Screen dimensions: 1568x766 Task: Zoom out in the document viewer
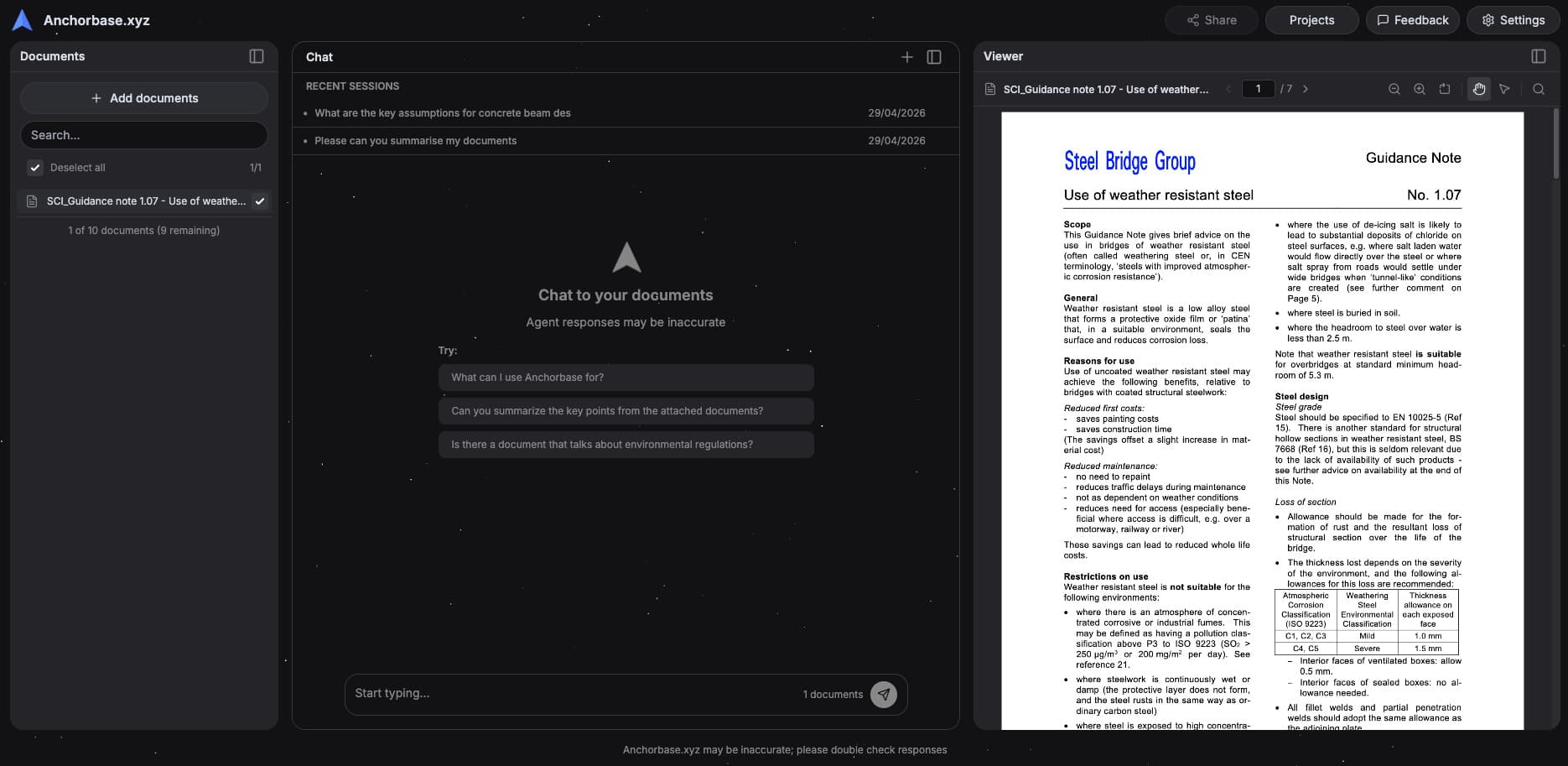pyautogui.click(x=1394, y=89)
